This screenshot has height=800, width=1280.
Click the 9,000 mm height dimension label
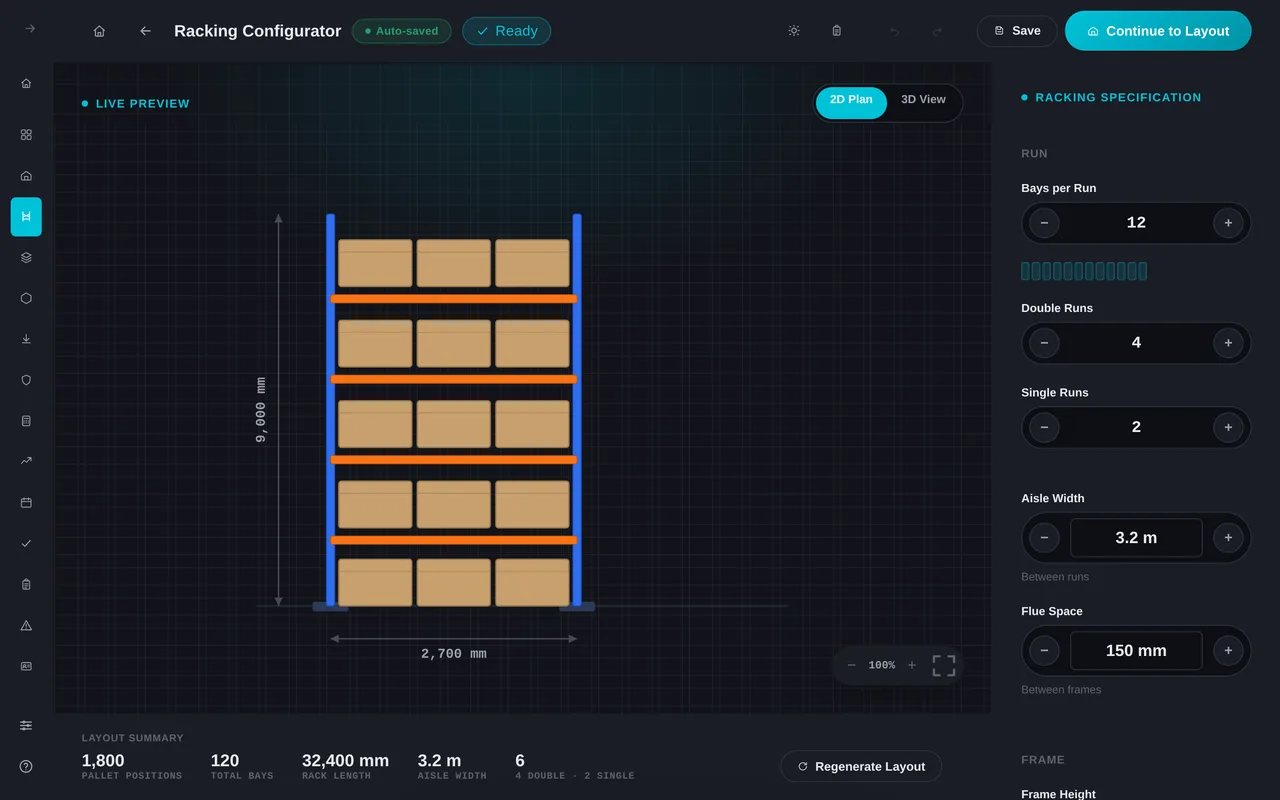pyautogui.click(x=262, y=409)
